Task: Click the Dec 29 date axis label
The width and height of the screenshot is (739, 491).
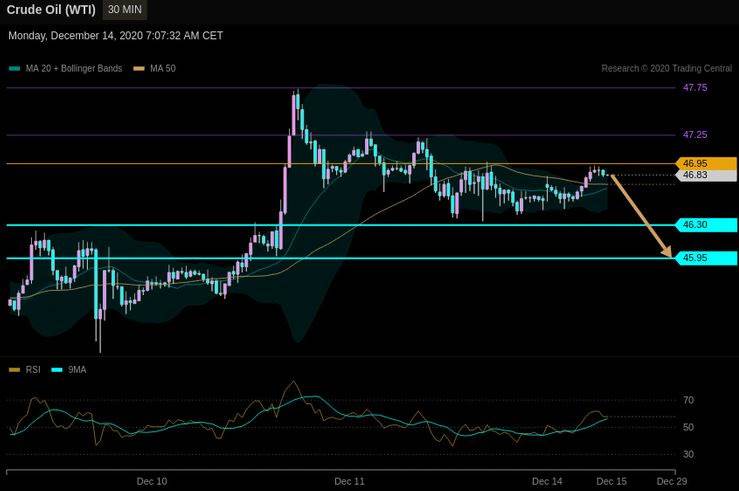Action: click(x=672, y=482)
